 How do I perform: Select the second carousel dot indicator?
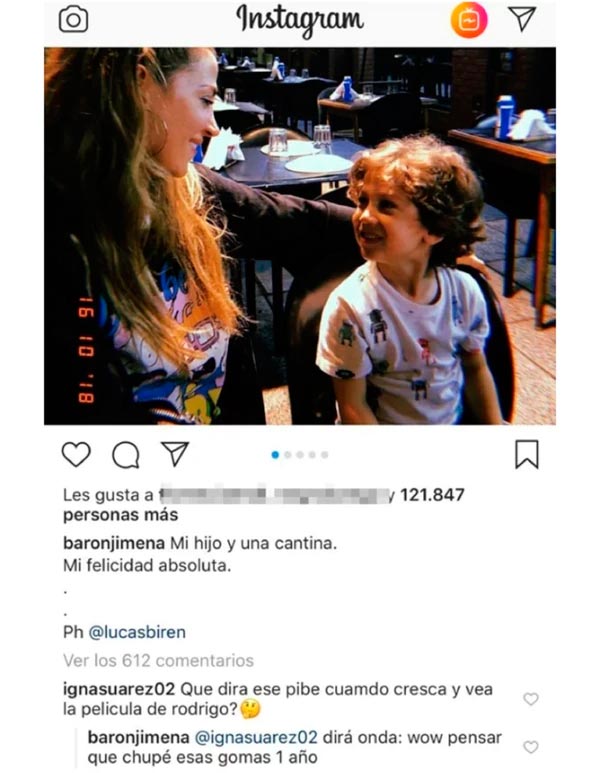(288, 455)
